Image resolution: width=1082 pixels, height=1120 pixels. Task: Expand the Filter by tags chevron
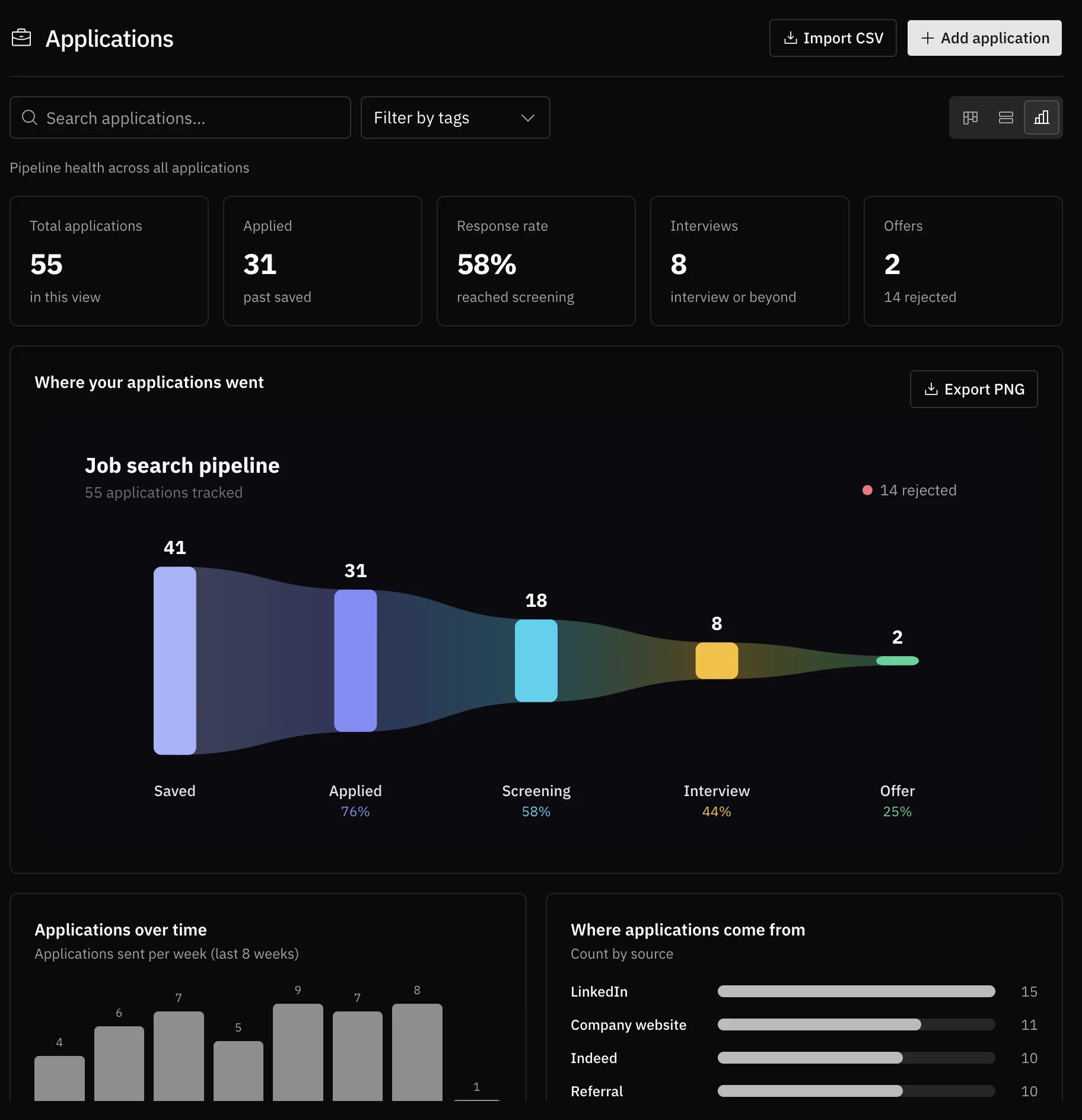[528, 118]
